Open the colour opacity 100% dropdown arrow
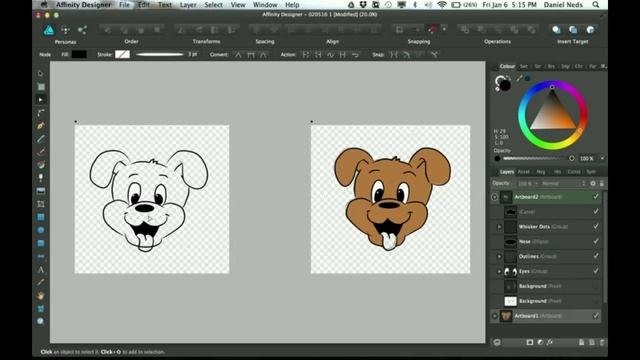Viewport: 640px width, 360px height. pos(602,158)
